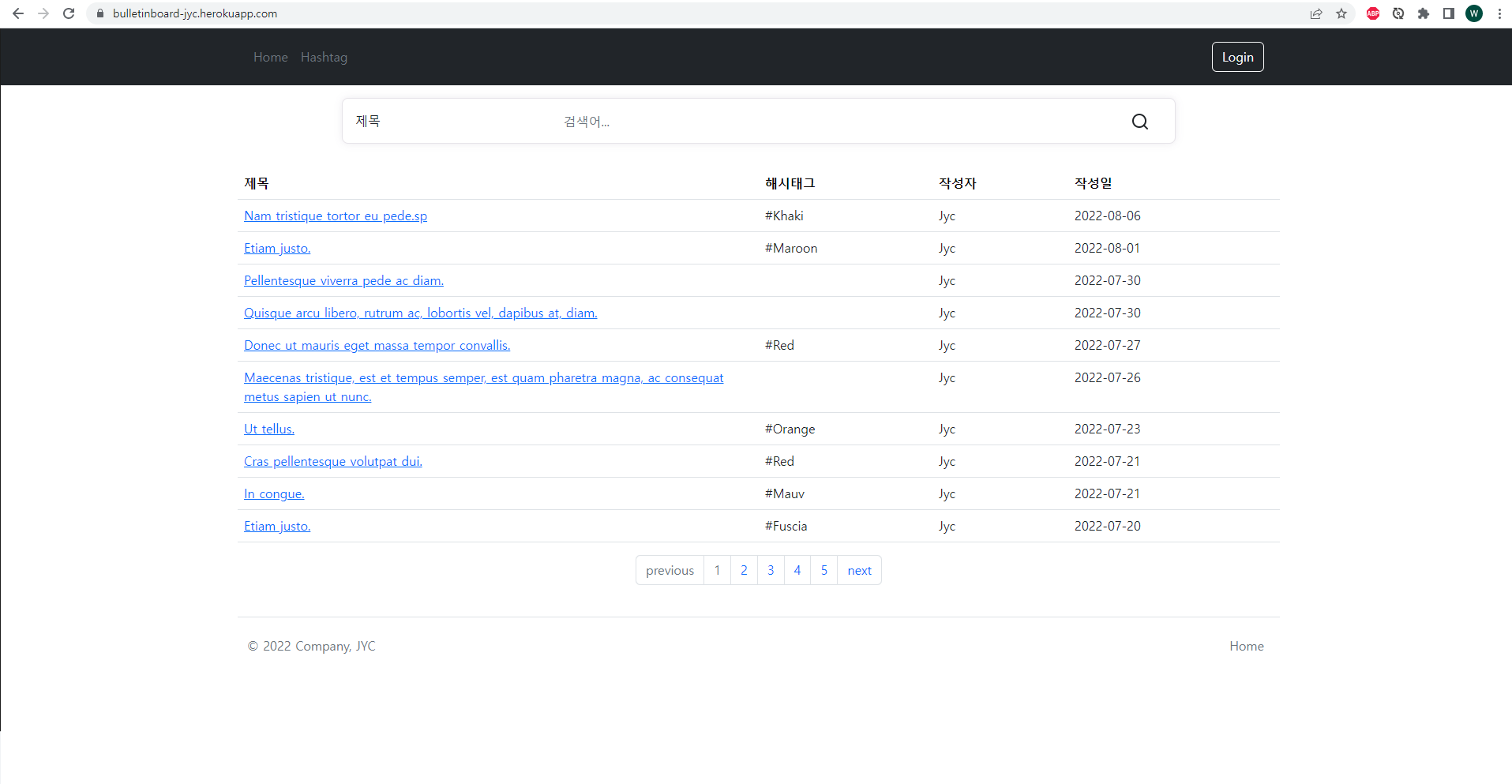Reload the page
The width and height of the screenshot is (1512, 784).
[x=69, y=13]
